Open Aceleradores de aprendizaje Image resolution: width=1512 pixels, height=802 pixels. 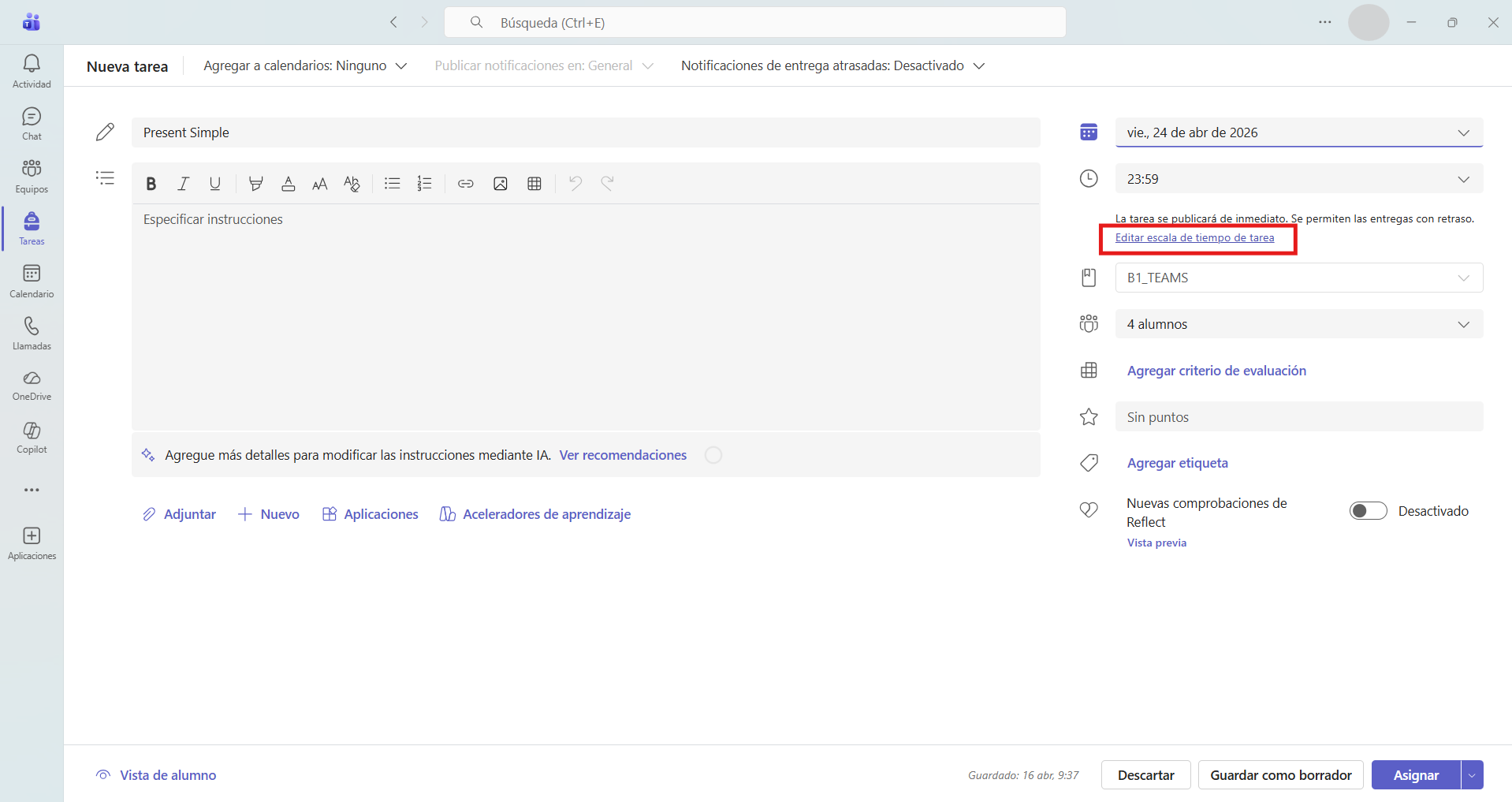pos(535,514)
